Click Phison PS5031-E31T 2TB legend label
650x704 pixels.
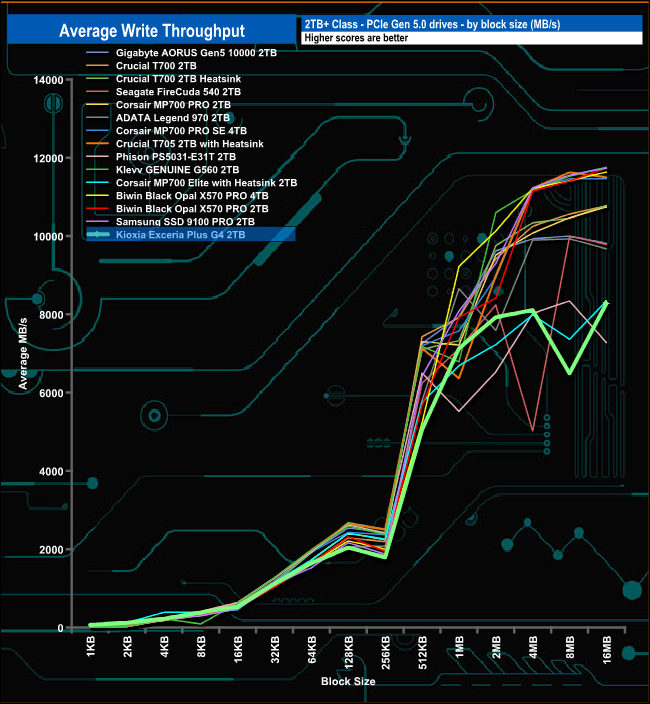176,157
